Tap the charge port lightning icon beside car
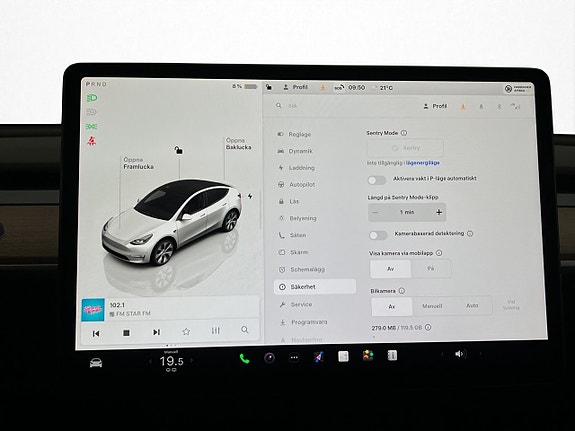The height and width of the screenshot is (431, 575). 250,196
